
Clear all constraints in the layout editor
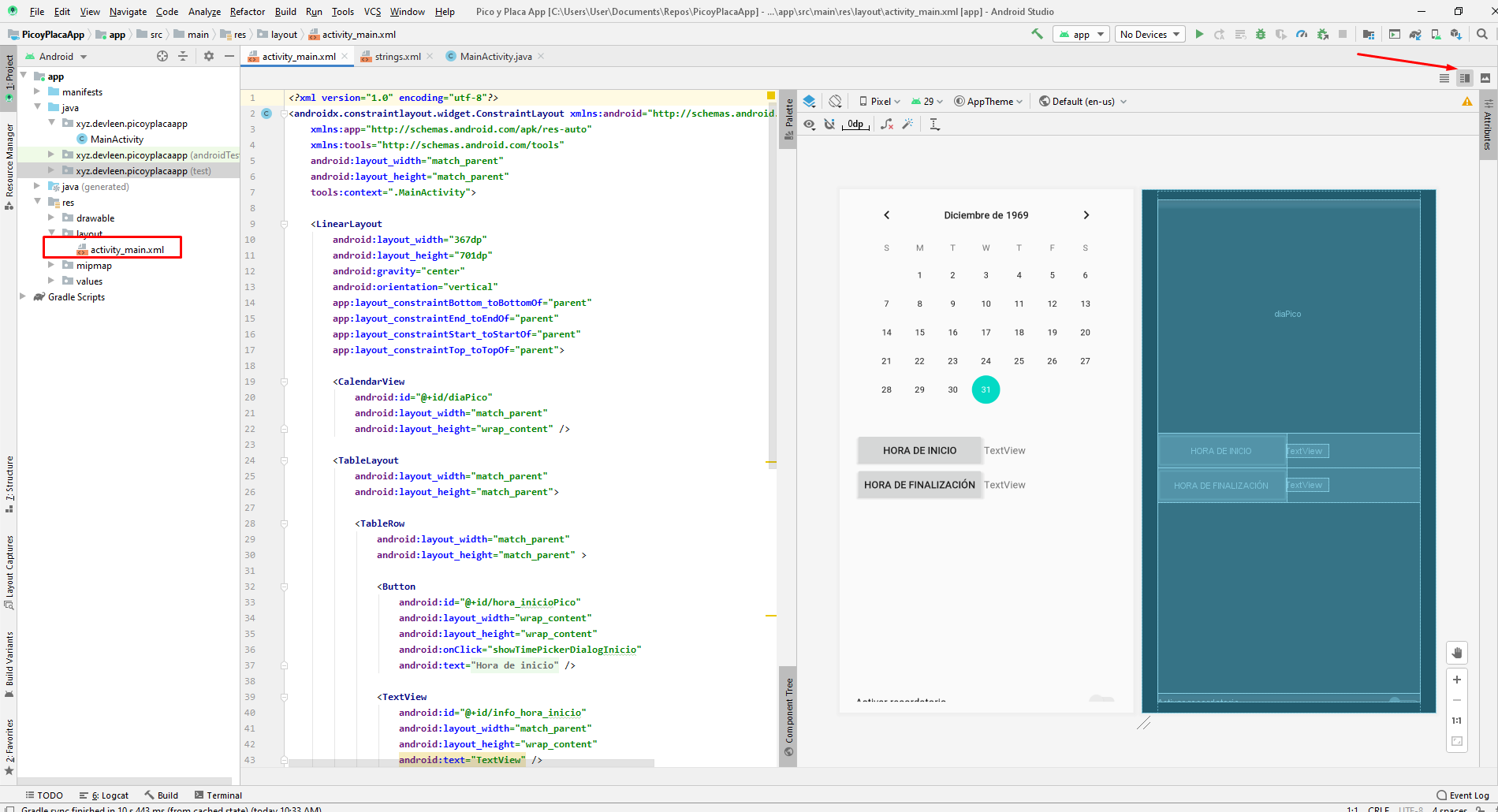coord(887,125)
